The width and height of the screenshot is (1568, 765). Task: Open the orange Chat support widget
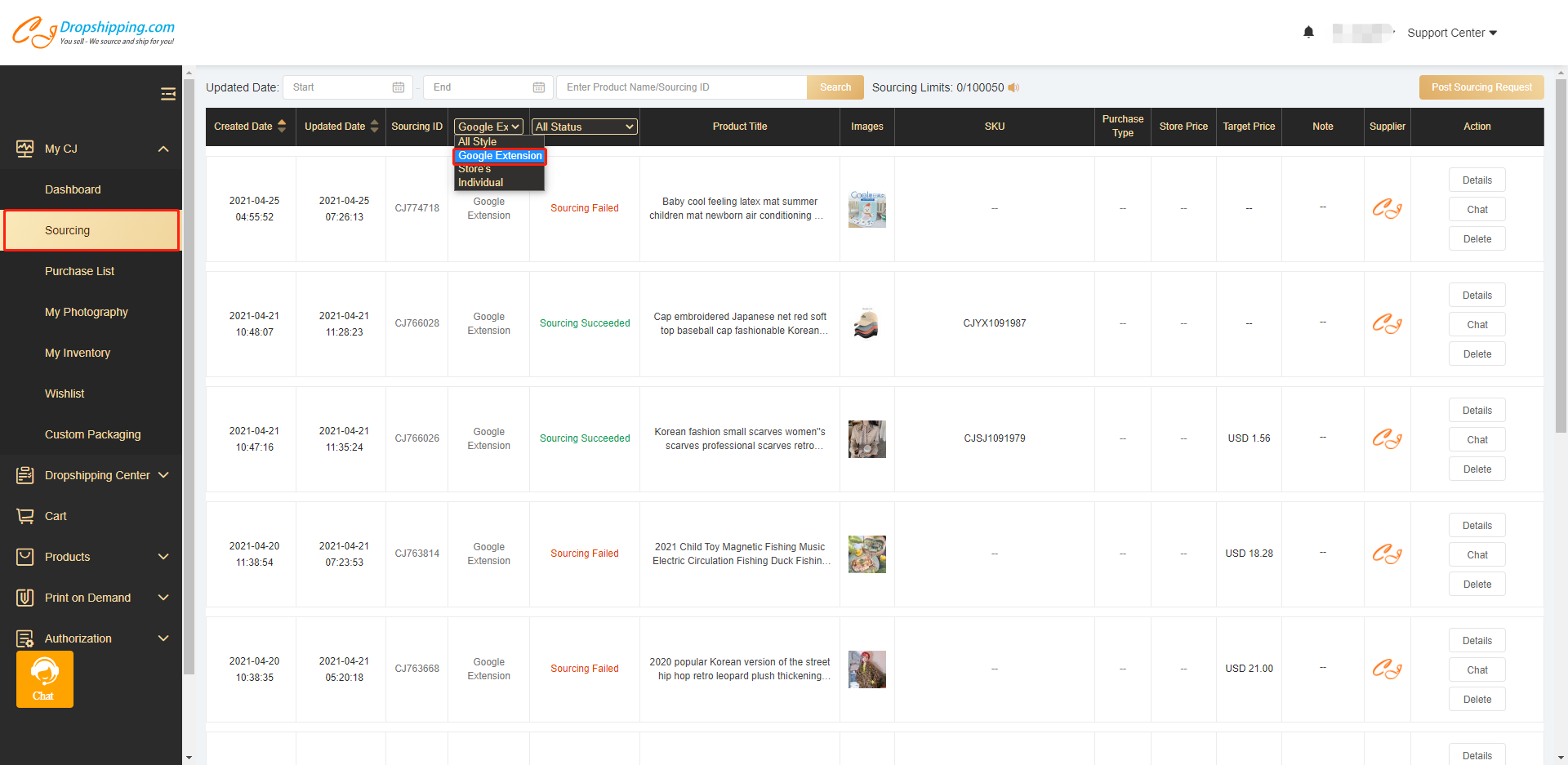(x=45, y=679)
